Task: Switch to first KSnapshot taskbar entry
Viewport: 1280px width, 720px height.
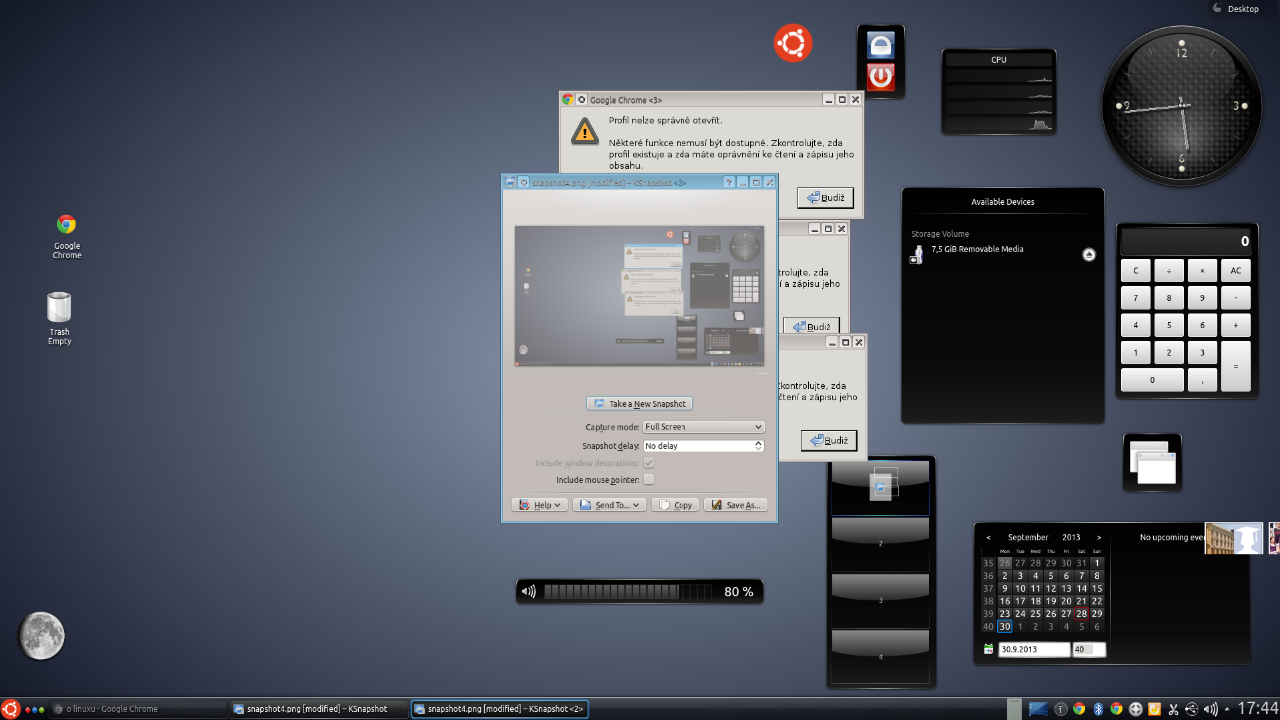Action: [x=317, y=709]
